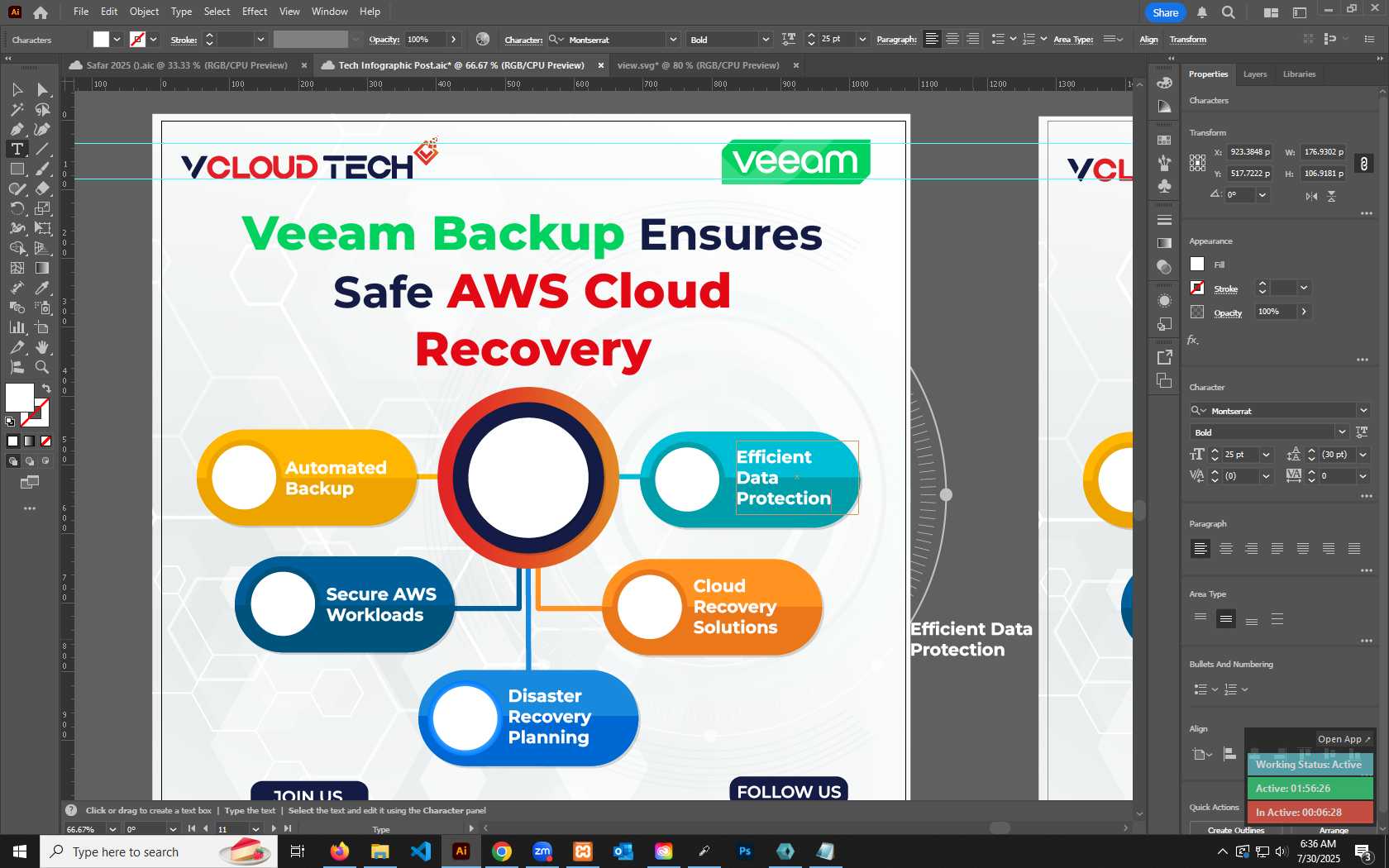Viewport: 1389px width, 868px height.
Task: Open Align link in control bar
Action: tap(1149, 40)
